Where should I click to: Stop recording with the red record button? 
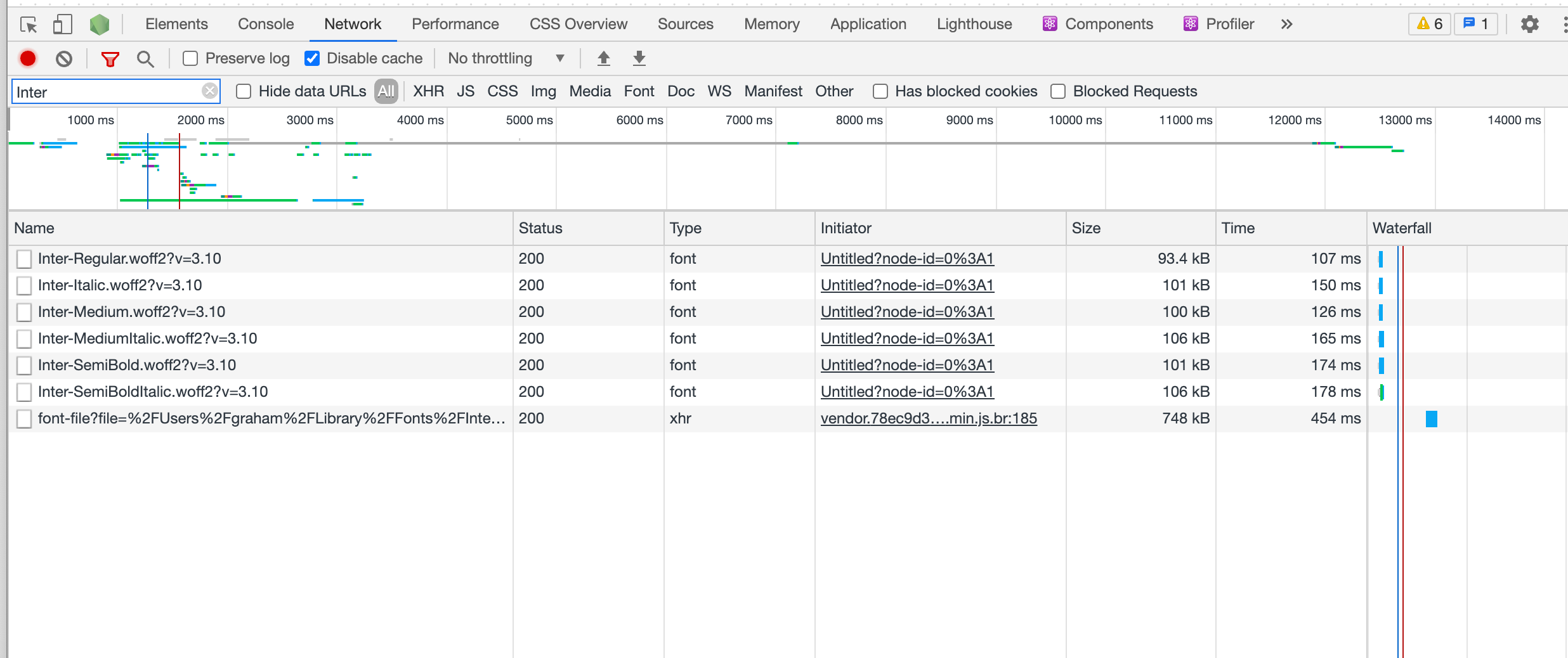pos(28,58)
